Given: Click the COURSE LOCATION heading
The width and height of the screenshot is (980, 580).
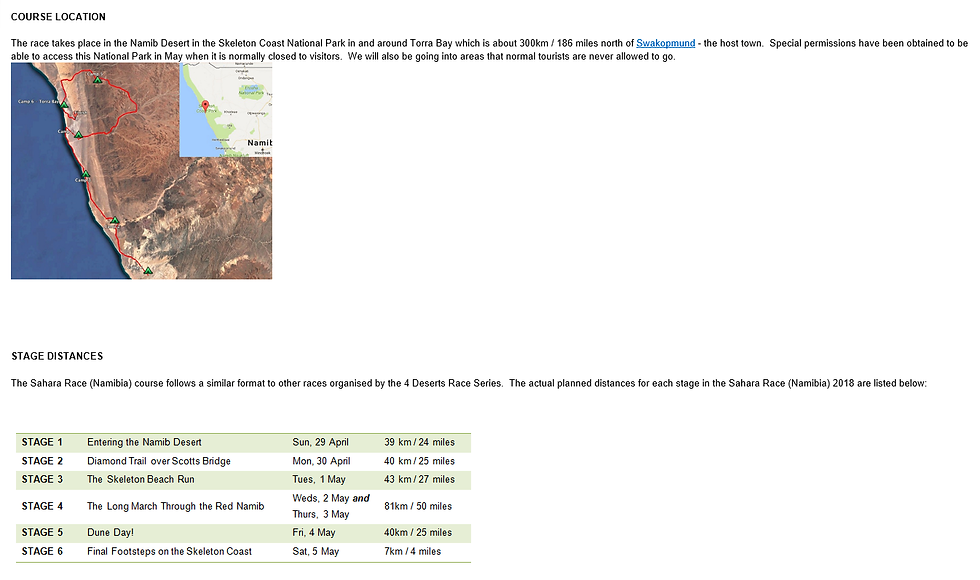Looking at the screenshot, I should (58, 17).
